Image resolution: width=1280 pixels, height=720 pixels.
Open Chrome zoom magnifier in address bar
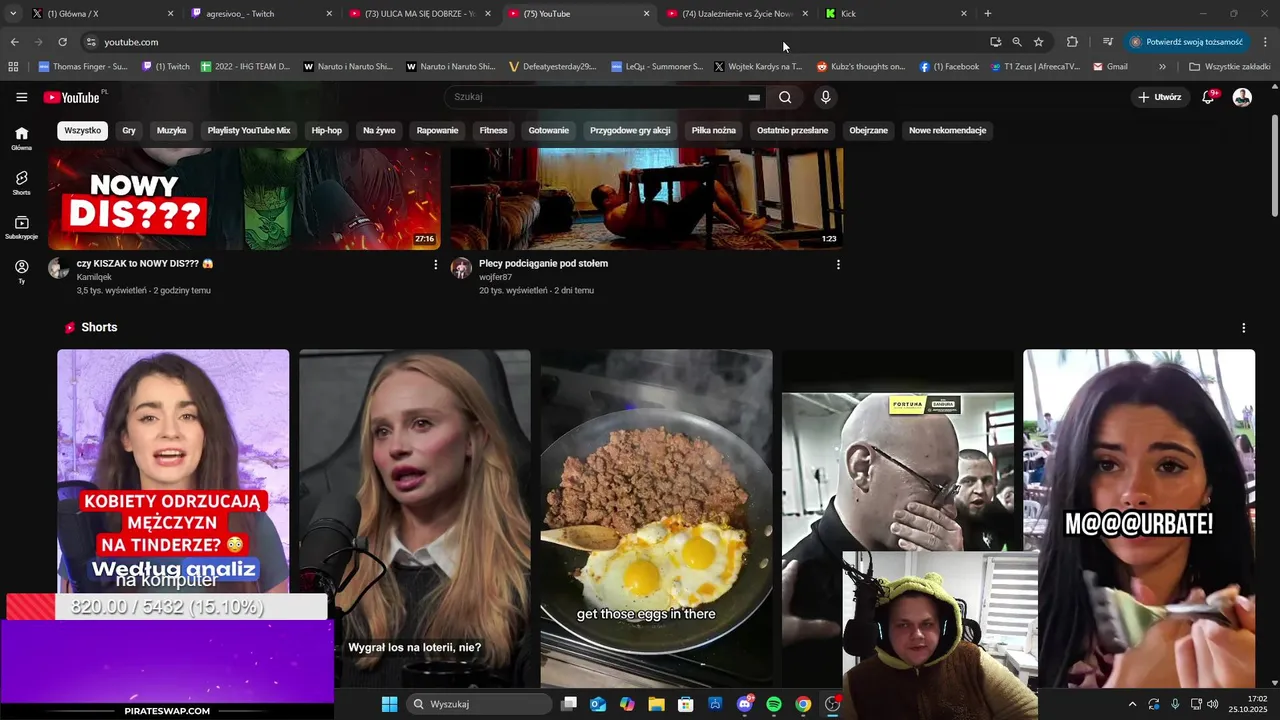(1017, 42)
